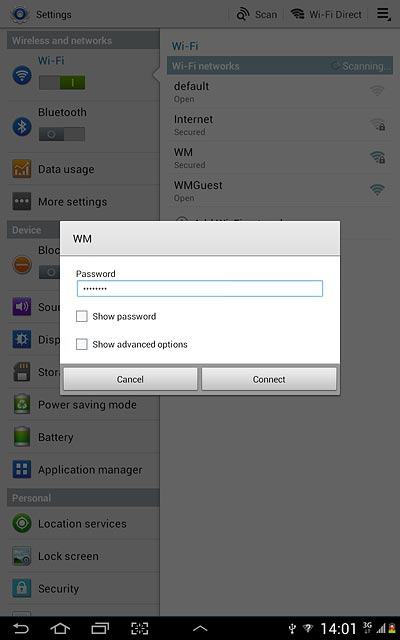Enable the Show advanced options checkbox

coord(82,344)
